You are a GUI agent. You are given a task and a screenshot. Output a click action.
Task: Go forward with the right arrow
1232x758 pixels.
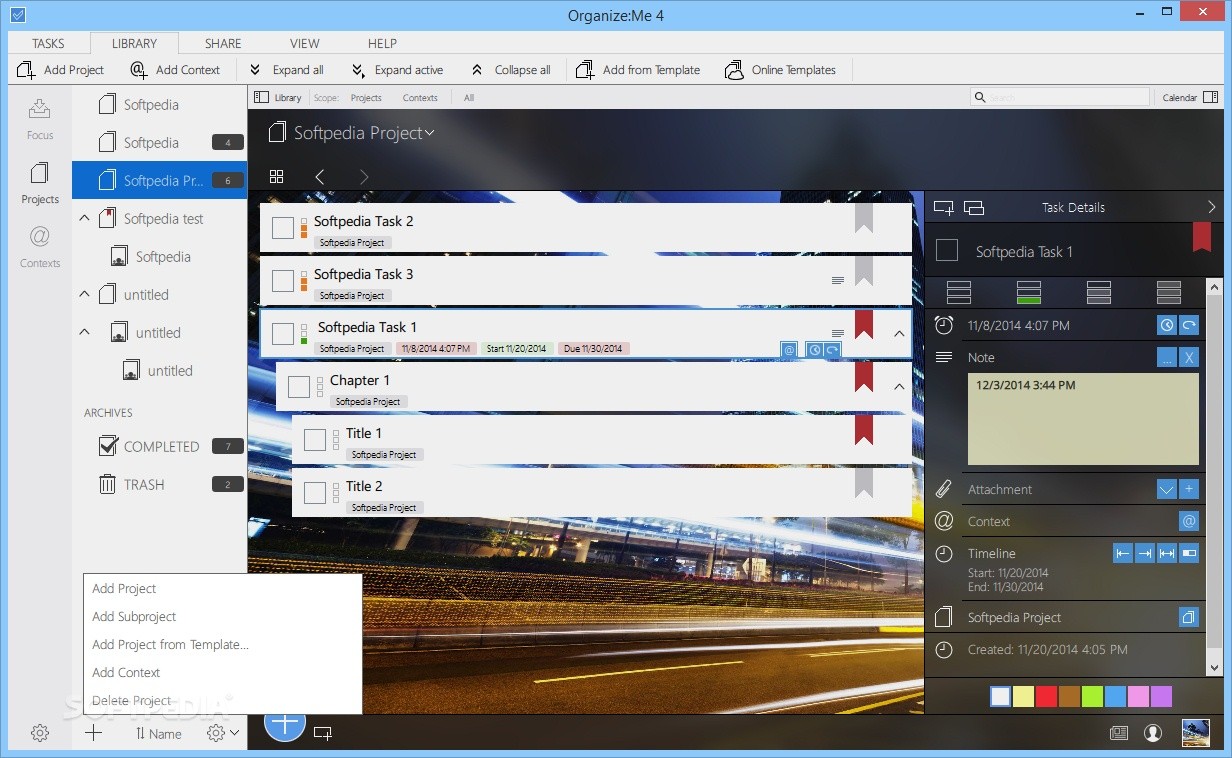pyautogui.click(x=364, y=177)
